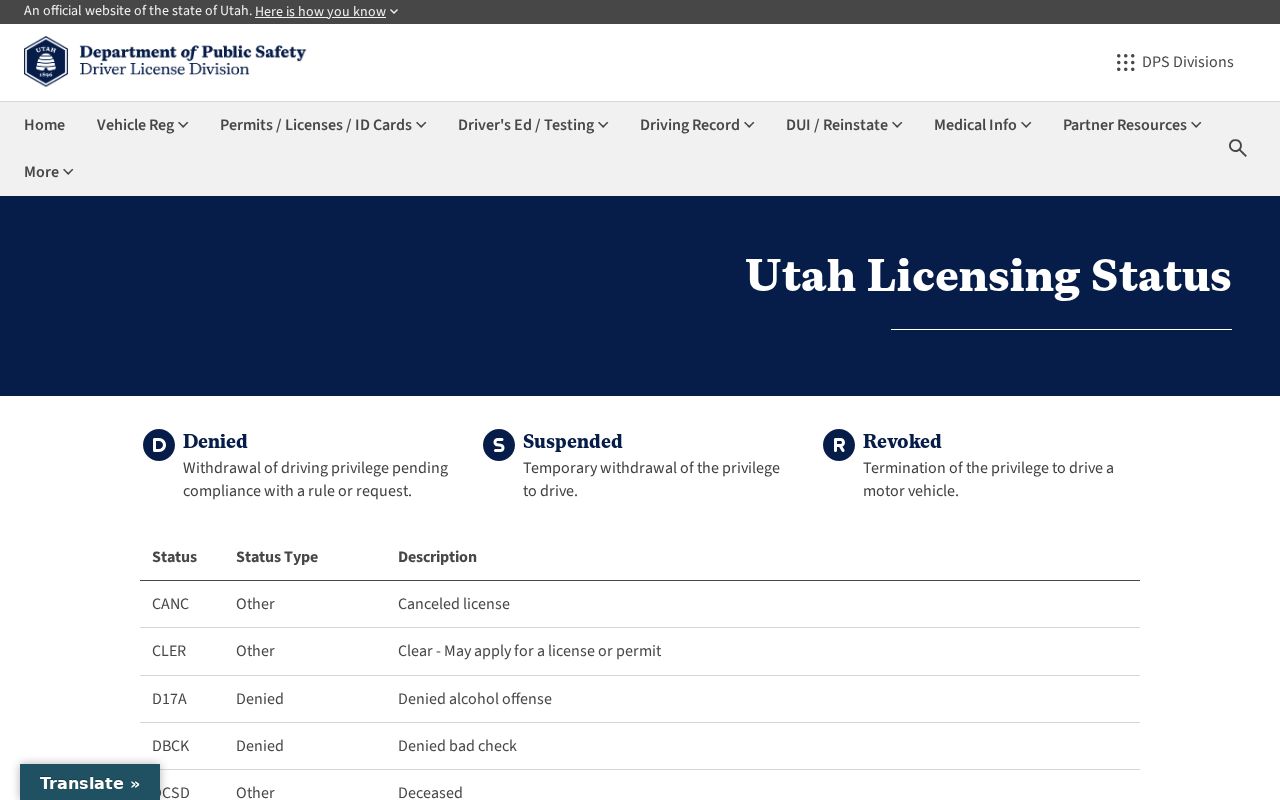The width and height of the screenshot is (1280, 800).
Task: Go to the Home page
Action: click(x=44, y=125)
